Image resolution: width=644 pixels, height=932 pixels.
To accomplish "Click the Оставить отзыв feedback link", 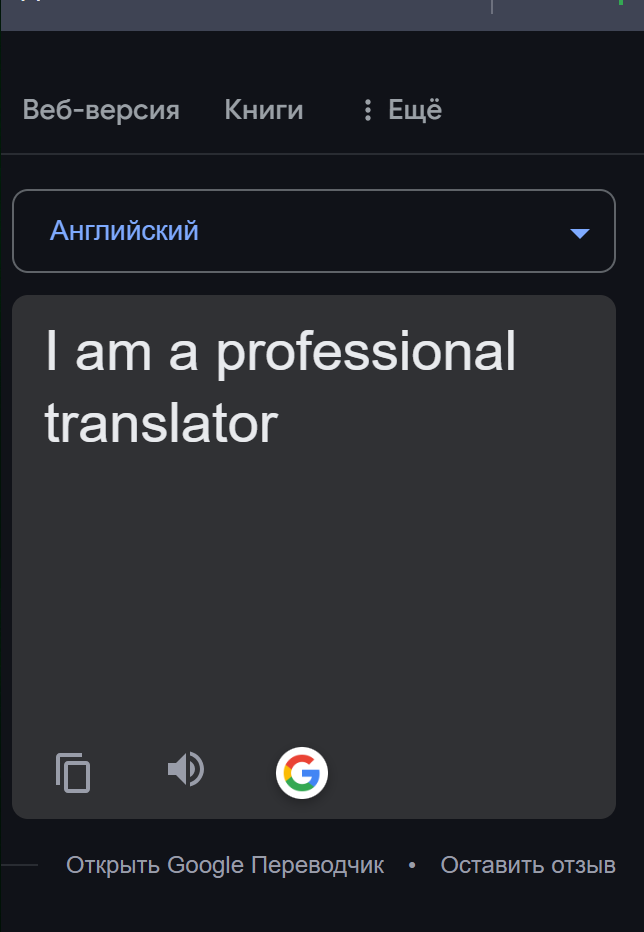I will (528, 865).
